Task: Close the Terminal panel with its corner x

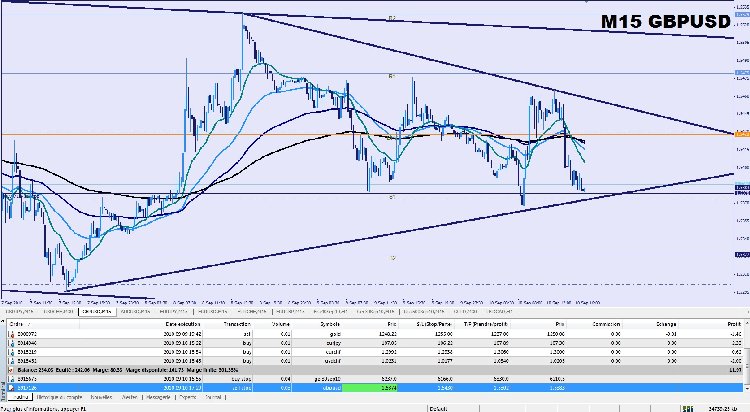Action: [3, 319]
